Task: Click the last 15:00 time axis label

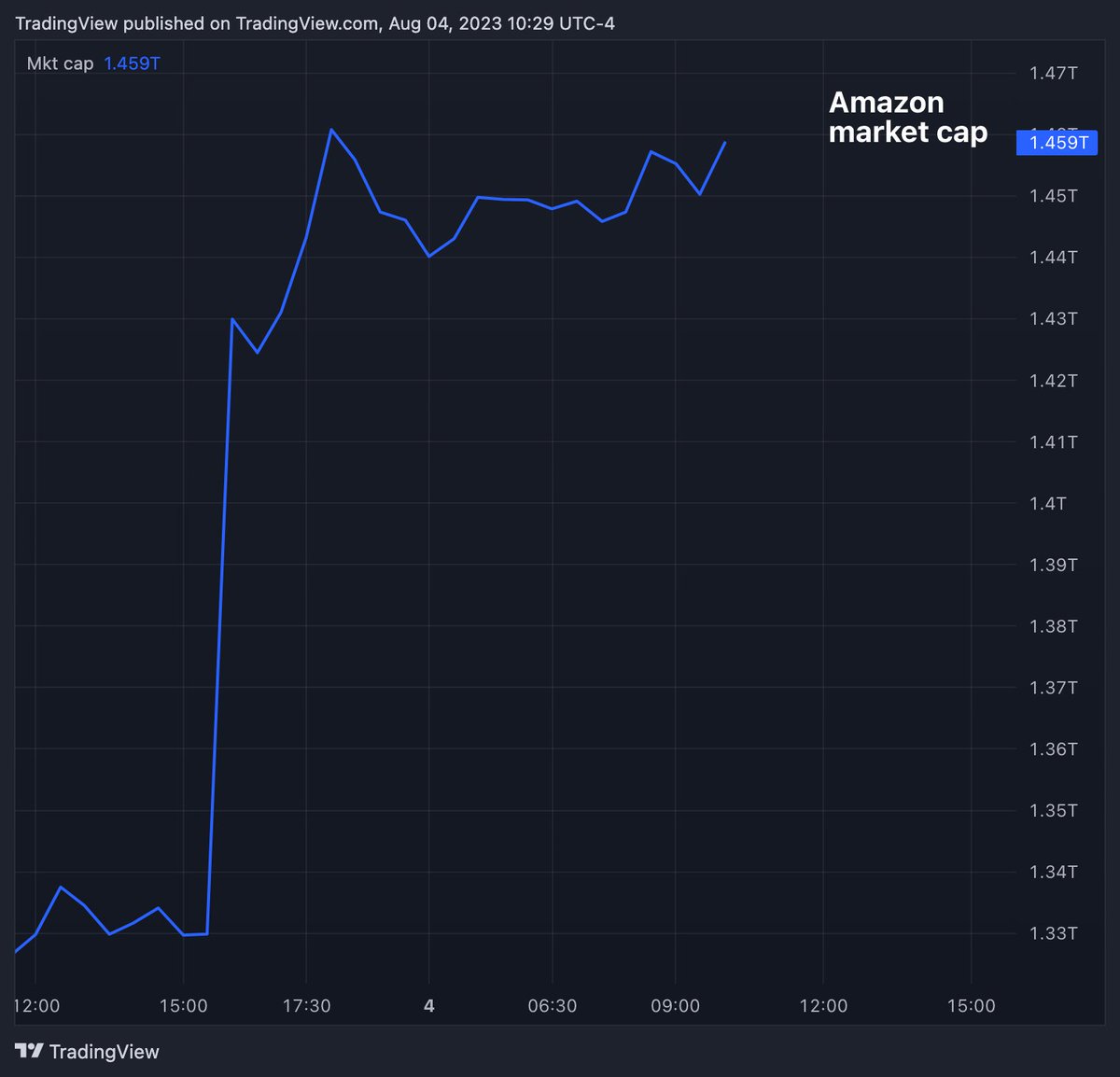Action: 971,1006
